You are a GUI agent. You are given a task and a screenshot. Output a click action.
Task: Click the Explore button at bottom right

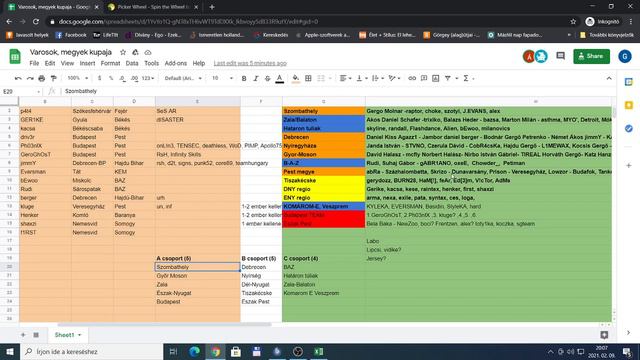point(604,335)
